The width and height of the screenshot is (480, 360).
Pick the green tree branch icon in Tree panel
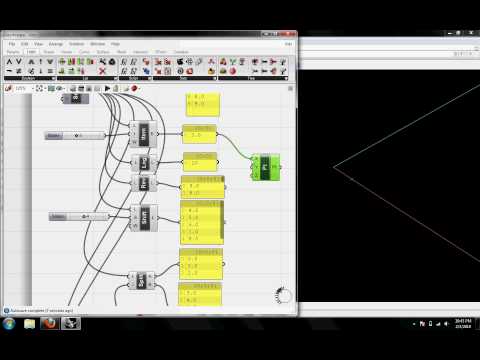tap(233, 62)
